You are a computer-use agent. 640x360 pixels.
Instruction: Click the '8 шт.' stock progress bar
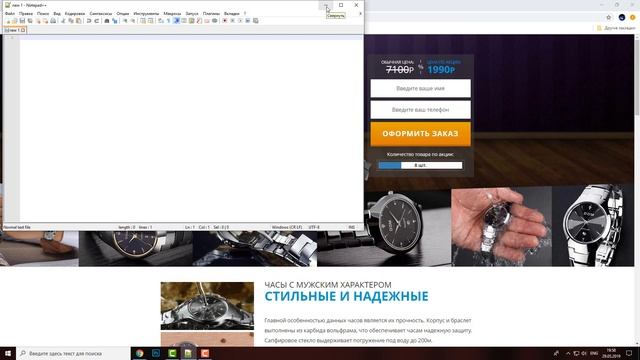click(x=420, y=165)
